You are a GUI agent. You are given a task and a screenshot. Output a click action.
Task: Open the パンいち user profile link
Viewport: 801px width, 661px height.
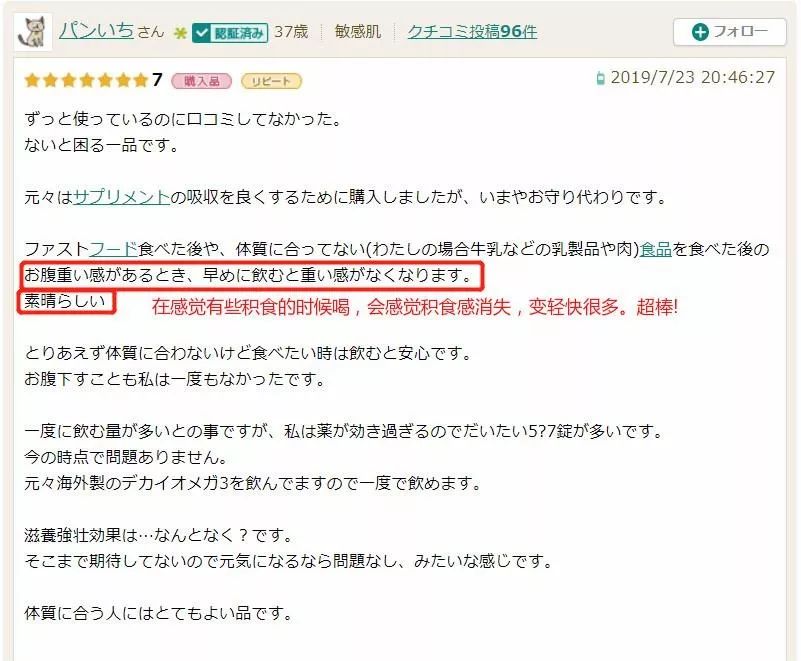point(97,31)
